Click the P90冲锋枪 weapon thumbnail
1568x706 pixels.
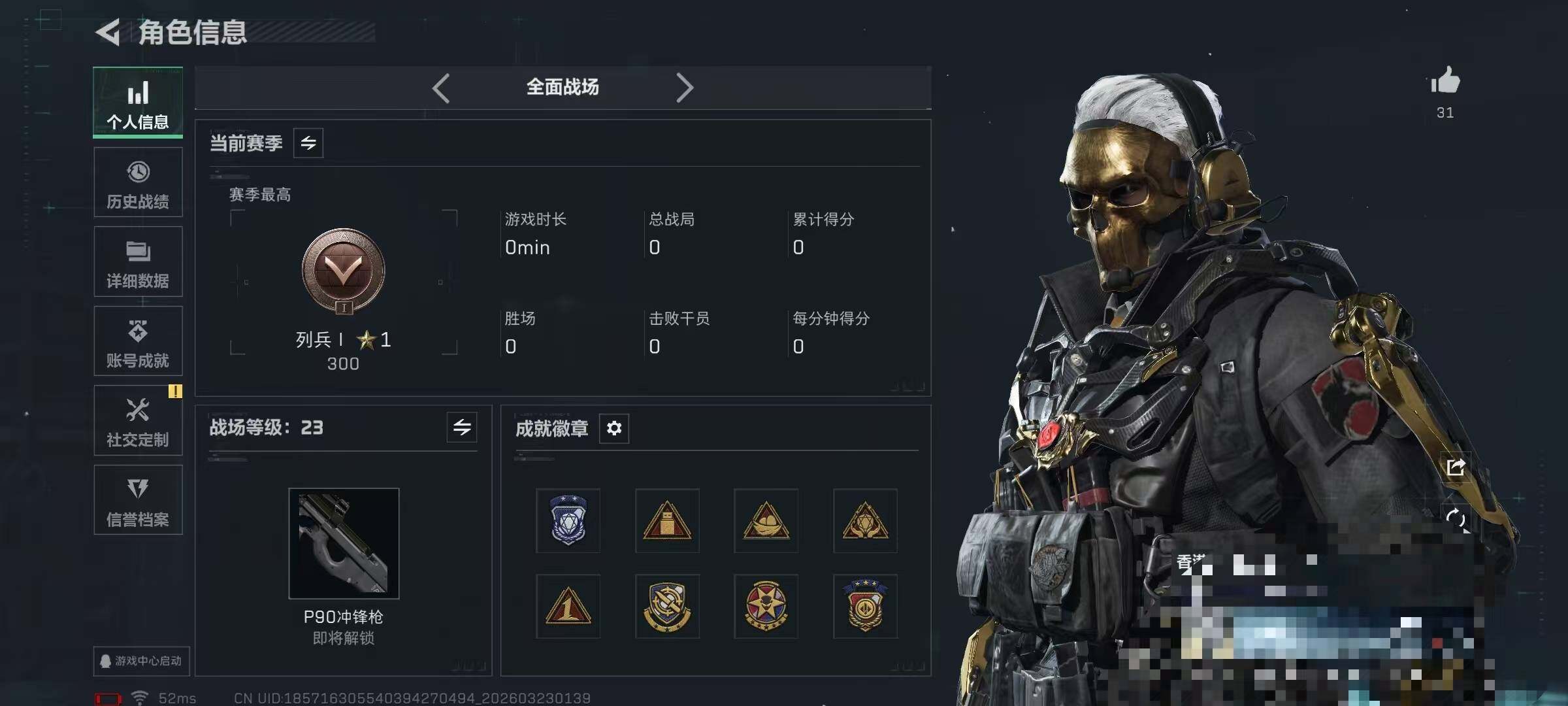click(x=344, y=543)
